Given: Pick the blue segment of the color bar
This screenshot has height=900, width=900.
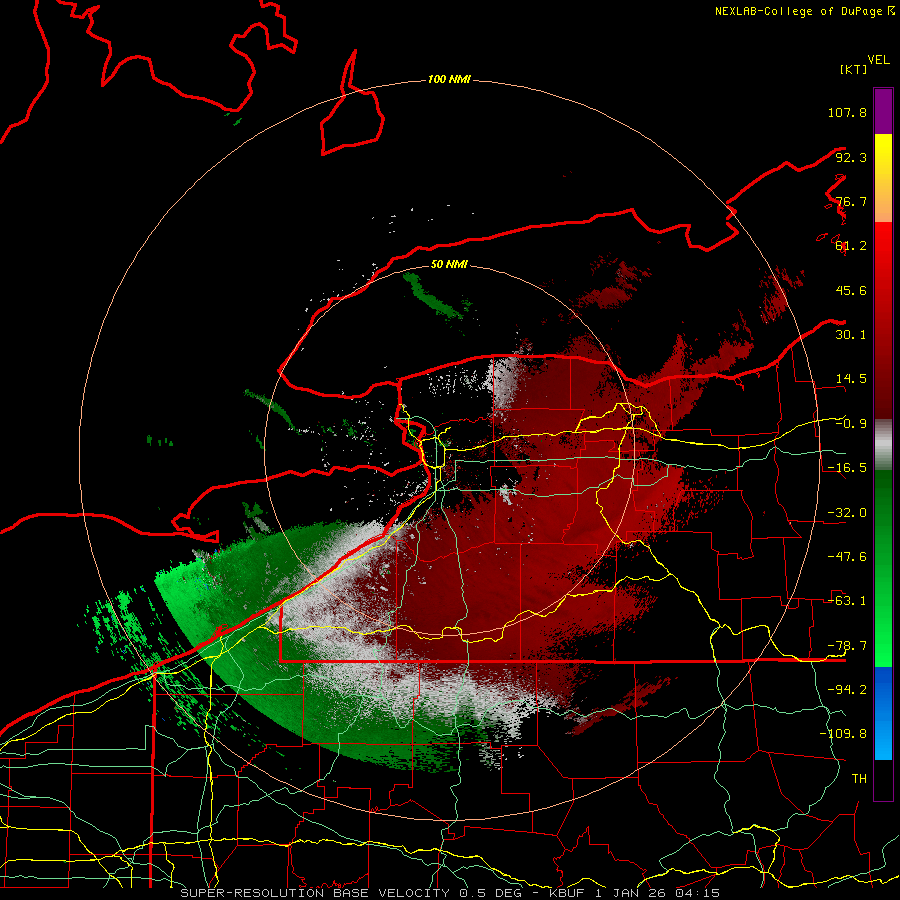Looking at the screenshot, I should pos(883,713).
